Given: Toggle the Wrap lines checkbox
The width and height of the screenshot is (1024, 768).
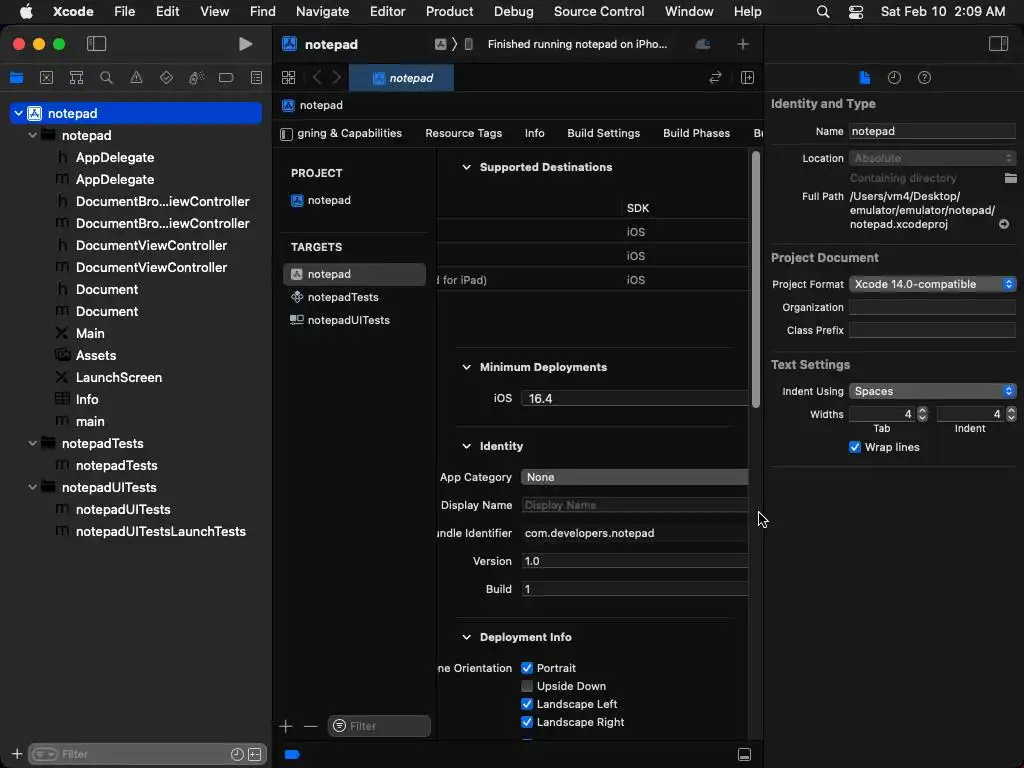Looking at the screenshot, I should [x=854, y=447].
